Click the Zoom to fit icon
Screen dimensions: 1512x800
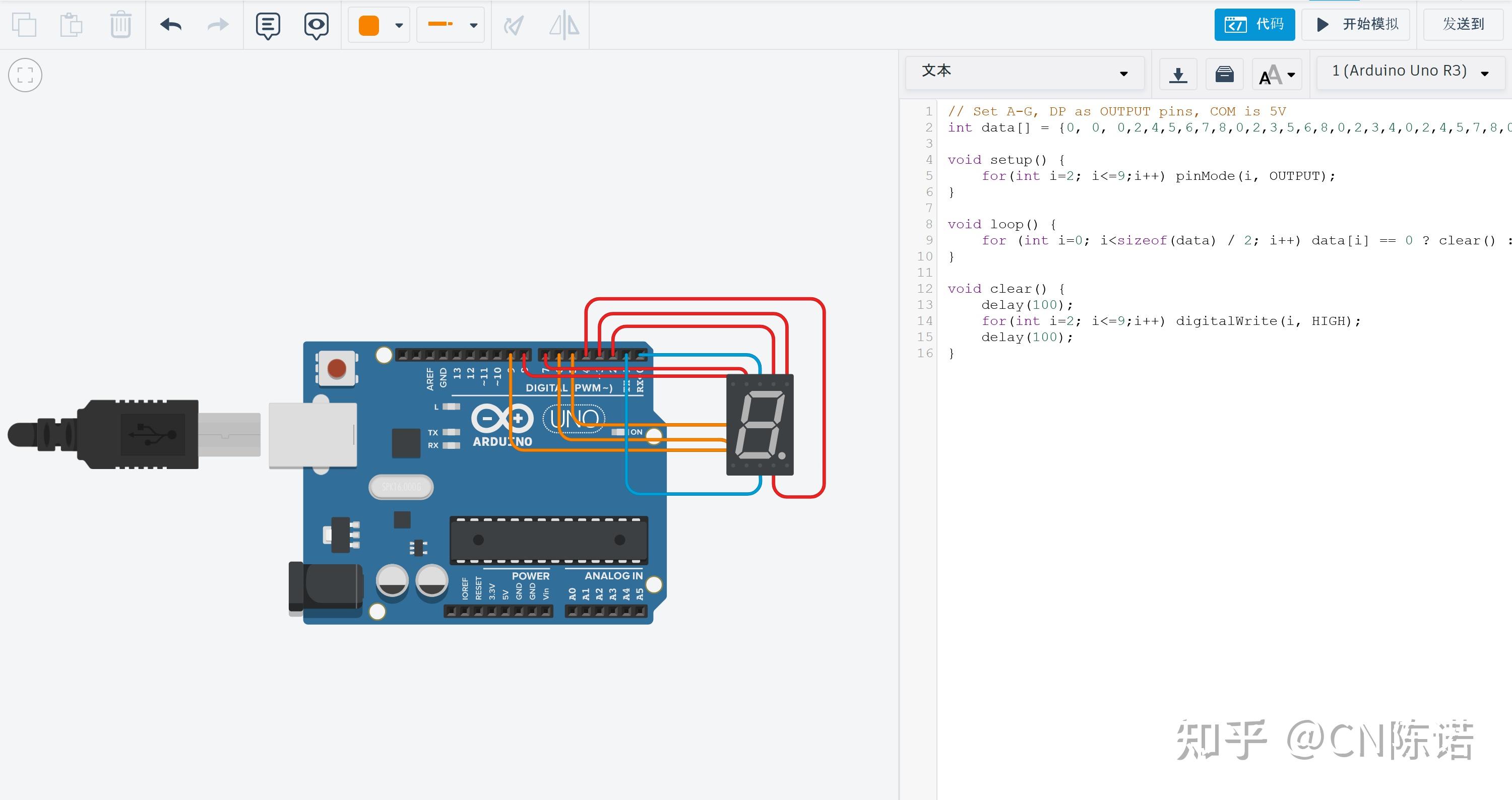[25, 75]
